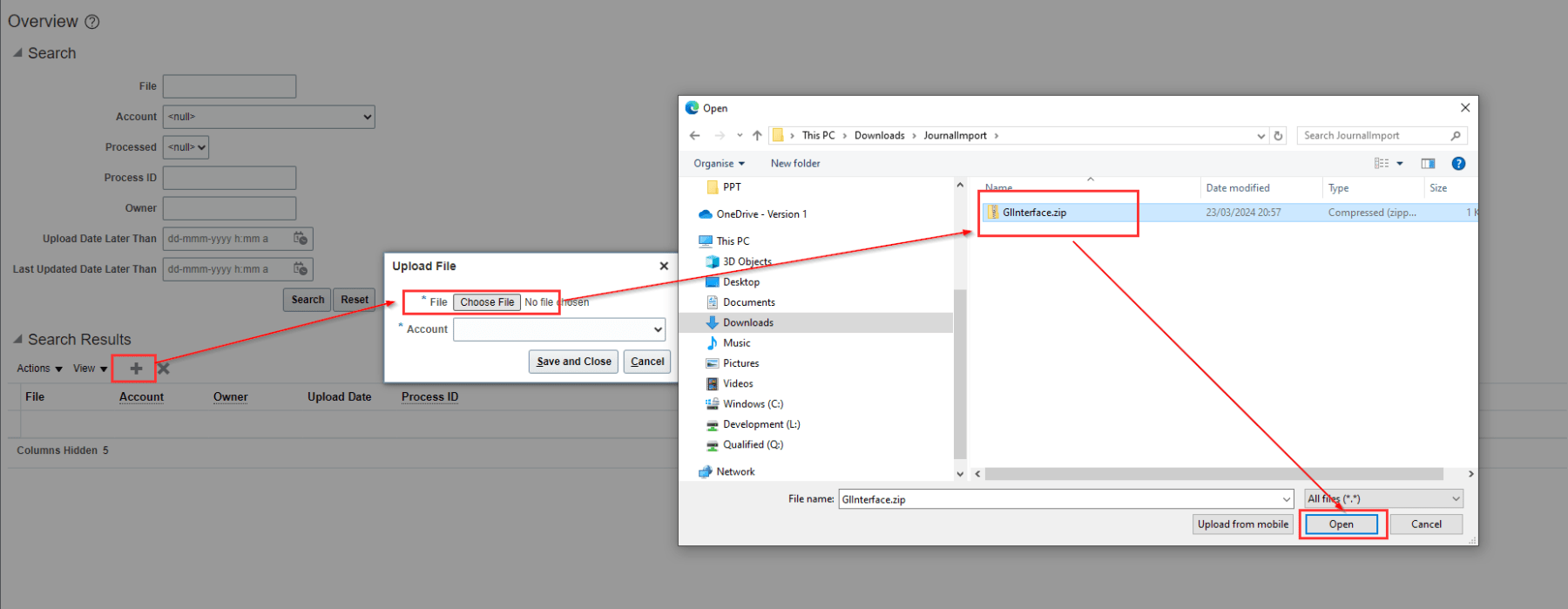The width and height of the screenshot is (1568, 609).
Task: Click the refresh icon in file dialog
Action: [1278, 136]
